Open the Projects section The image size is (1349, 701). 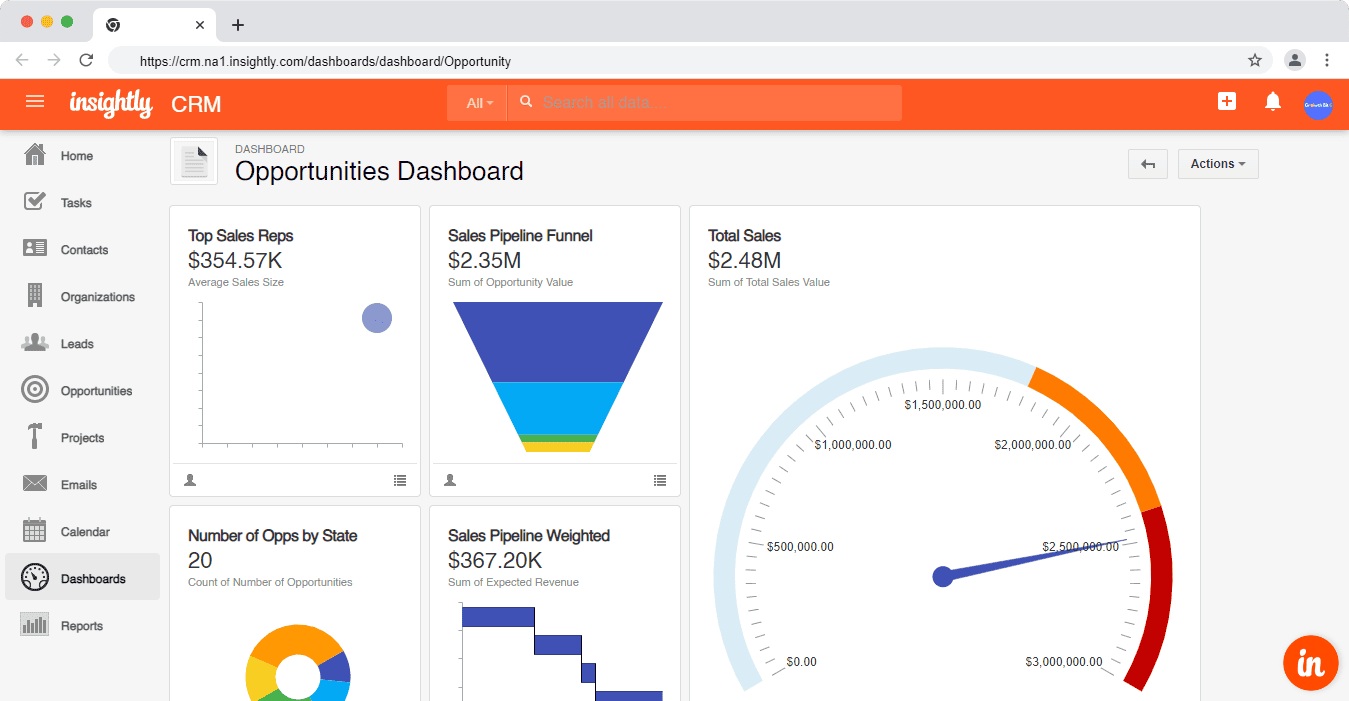click(80, 437)
